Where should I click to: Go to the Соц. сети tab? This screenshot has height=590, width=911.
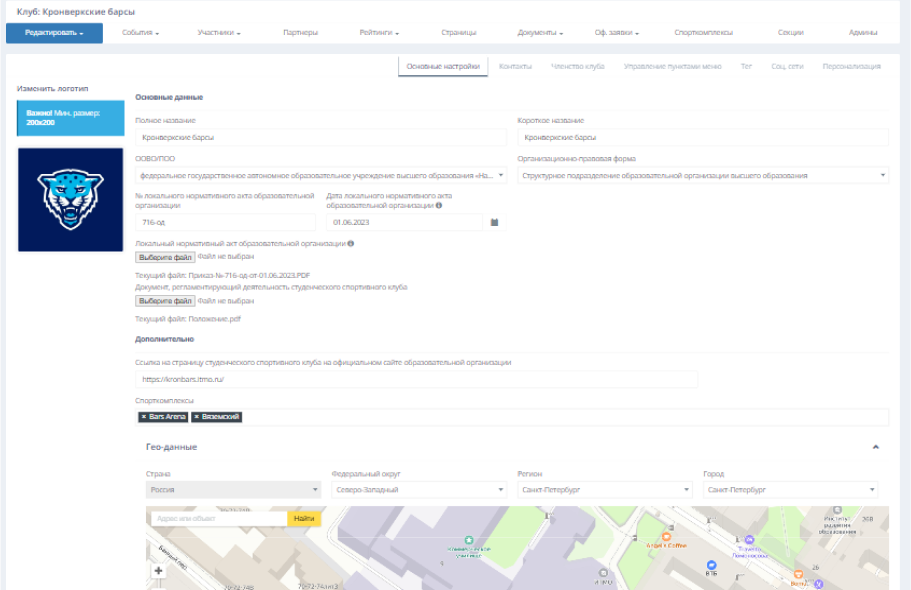pyautogui.click(x=787, y=66)
